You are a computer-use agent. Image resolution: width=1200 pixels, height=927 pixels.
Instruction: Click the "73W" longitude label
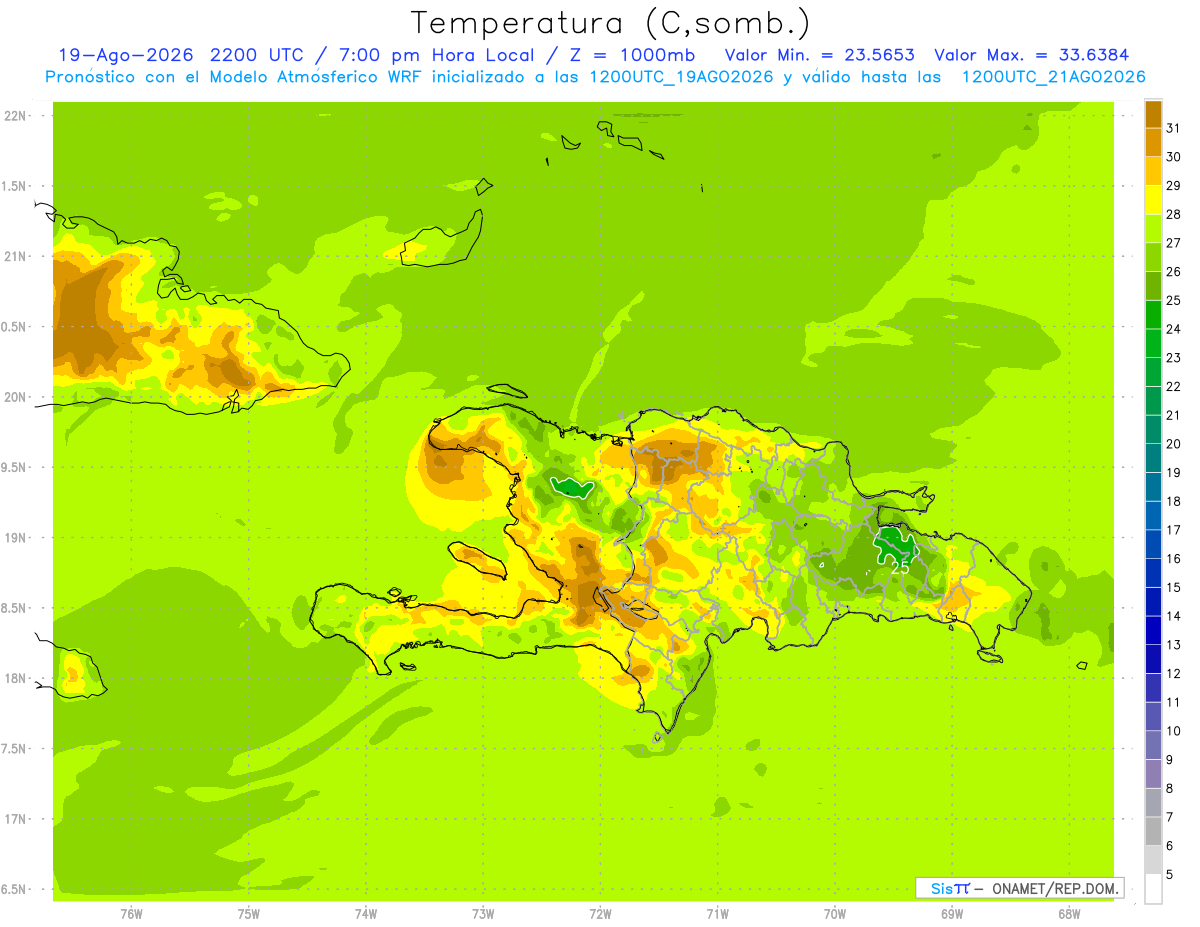point(483,913)
